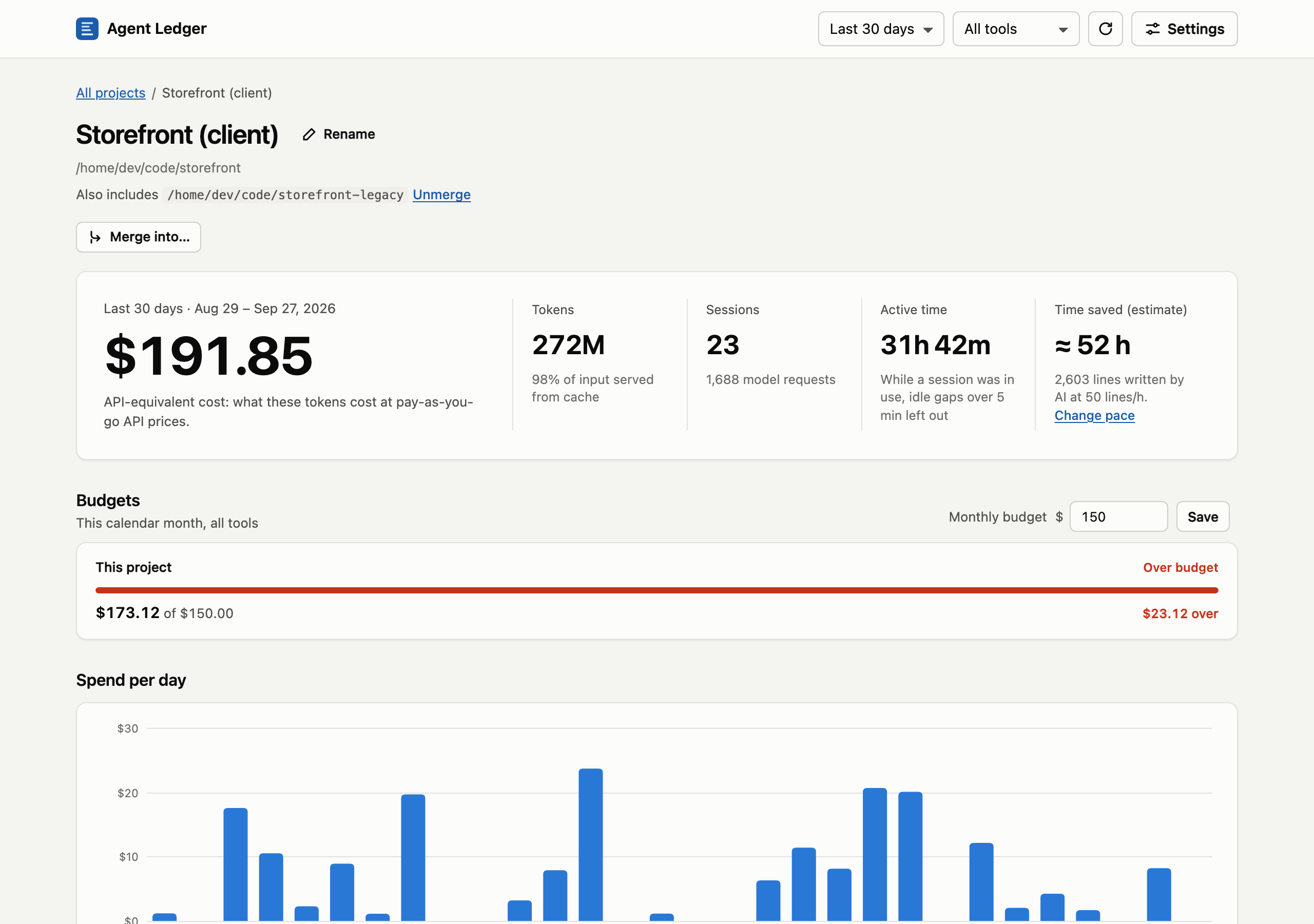Click the ≈ 52 h time saved value
1314x924 pixels.
[1093, 345]
